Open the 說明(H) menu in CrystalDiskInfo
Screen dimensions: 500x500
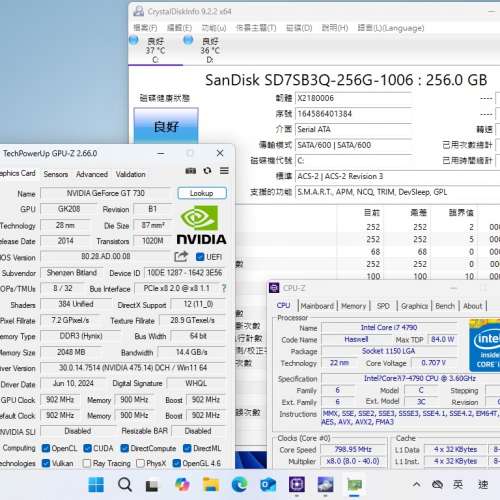(x=335, y=28)
